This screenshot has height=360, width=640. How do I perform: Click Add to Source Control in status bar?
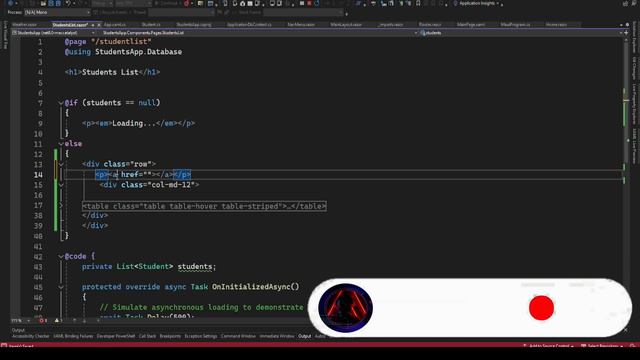pos(549,346)
